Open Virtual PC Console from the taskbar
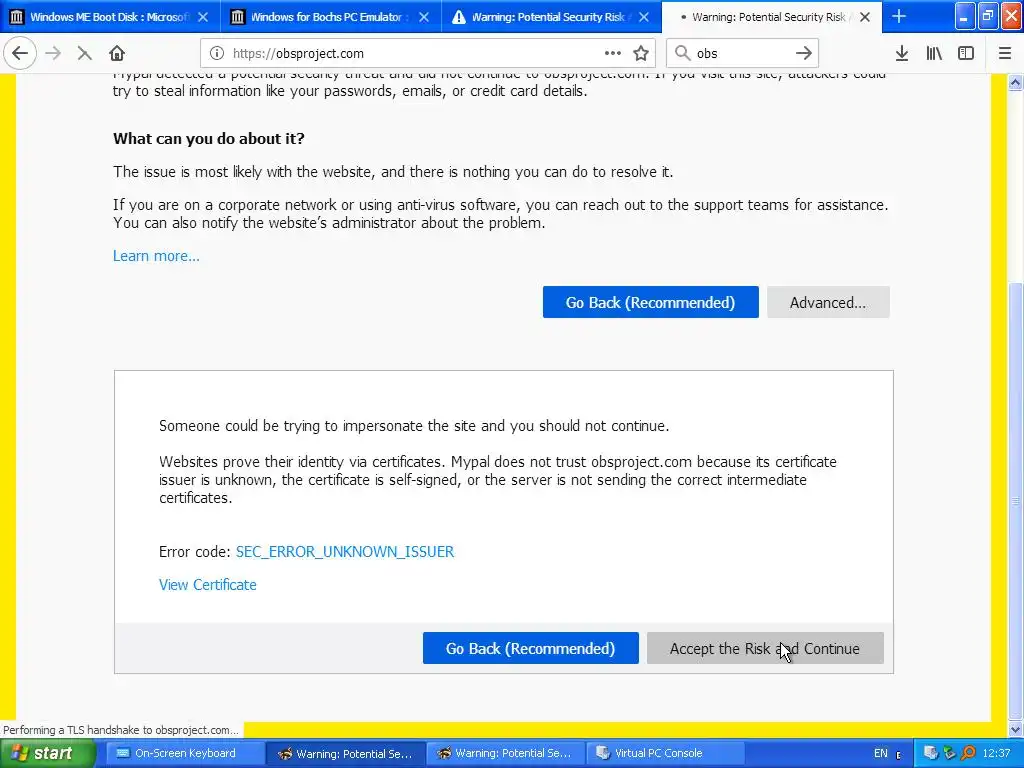Image resolution: width=1024 pixels, height=768 pixels. (665, 754)
